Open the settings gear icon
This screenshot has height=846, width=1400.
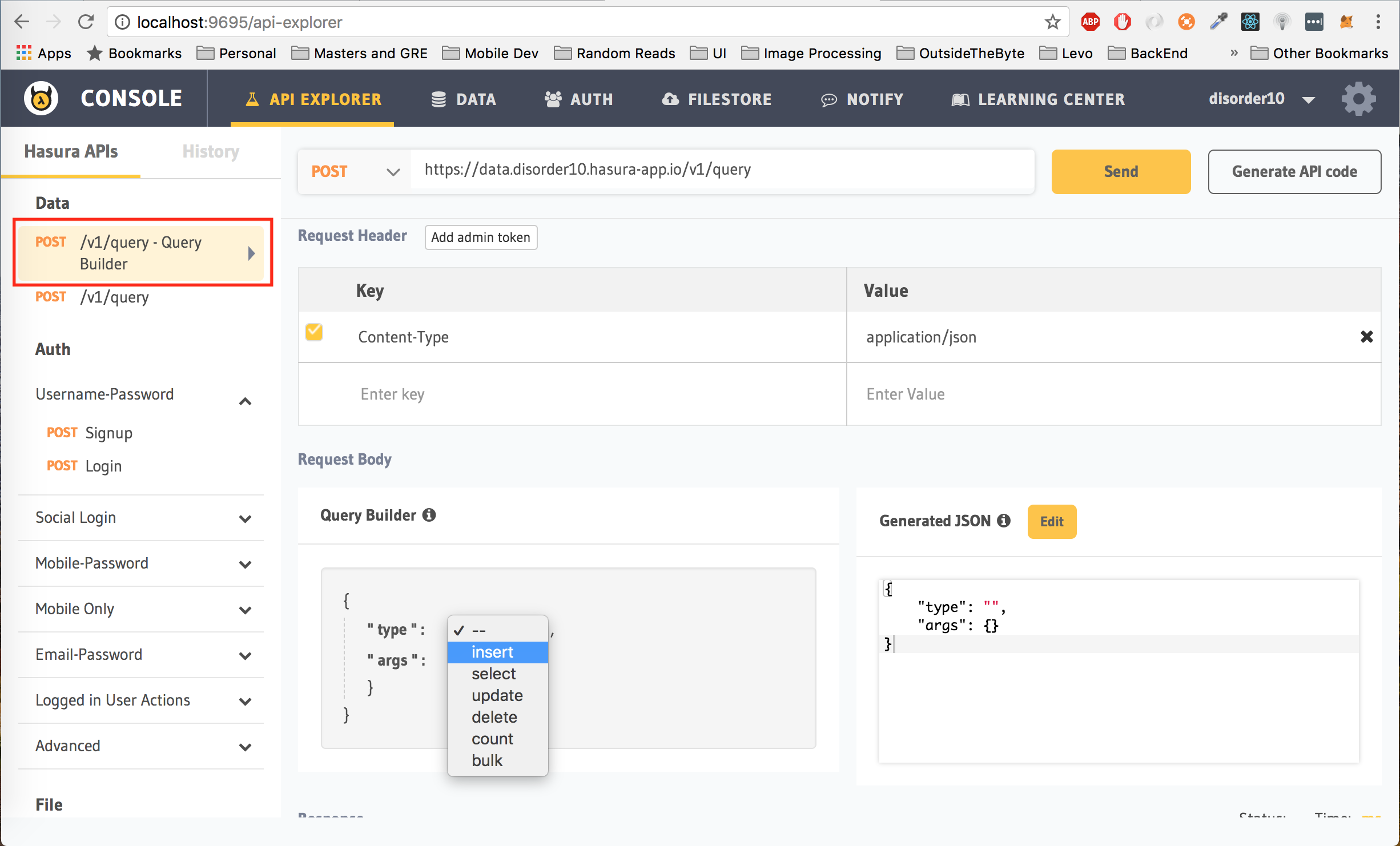(x=1358, y=98)
